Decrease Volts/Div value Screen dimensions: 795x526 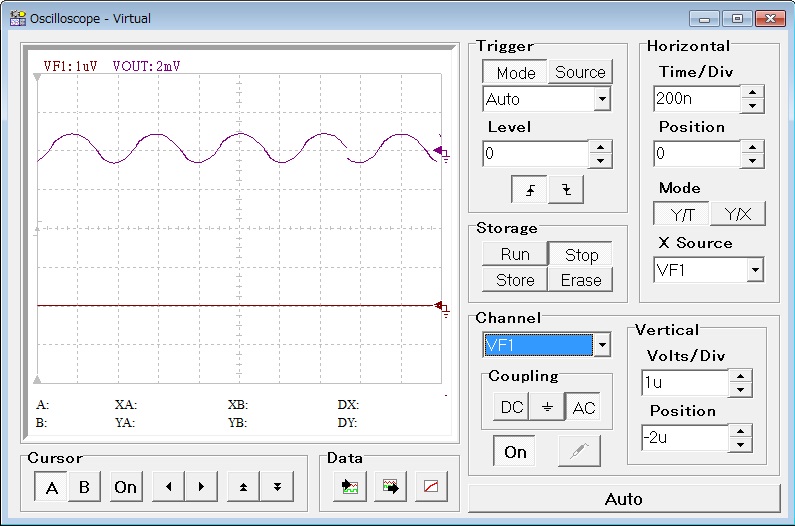(741, 390)
